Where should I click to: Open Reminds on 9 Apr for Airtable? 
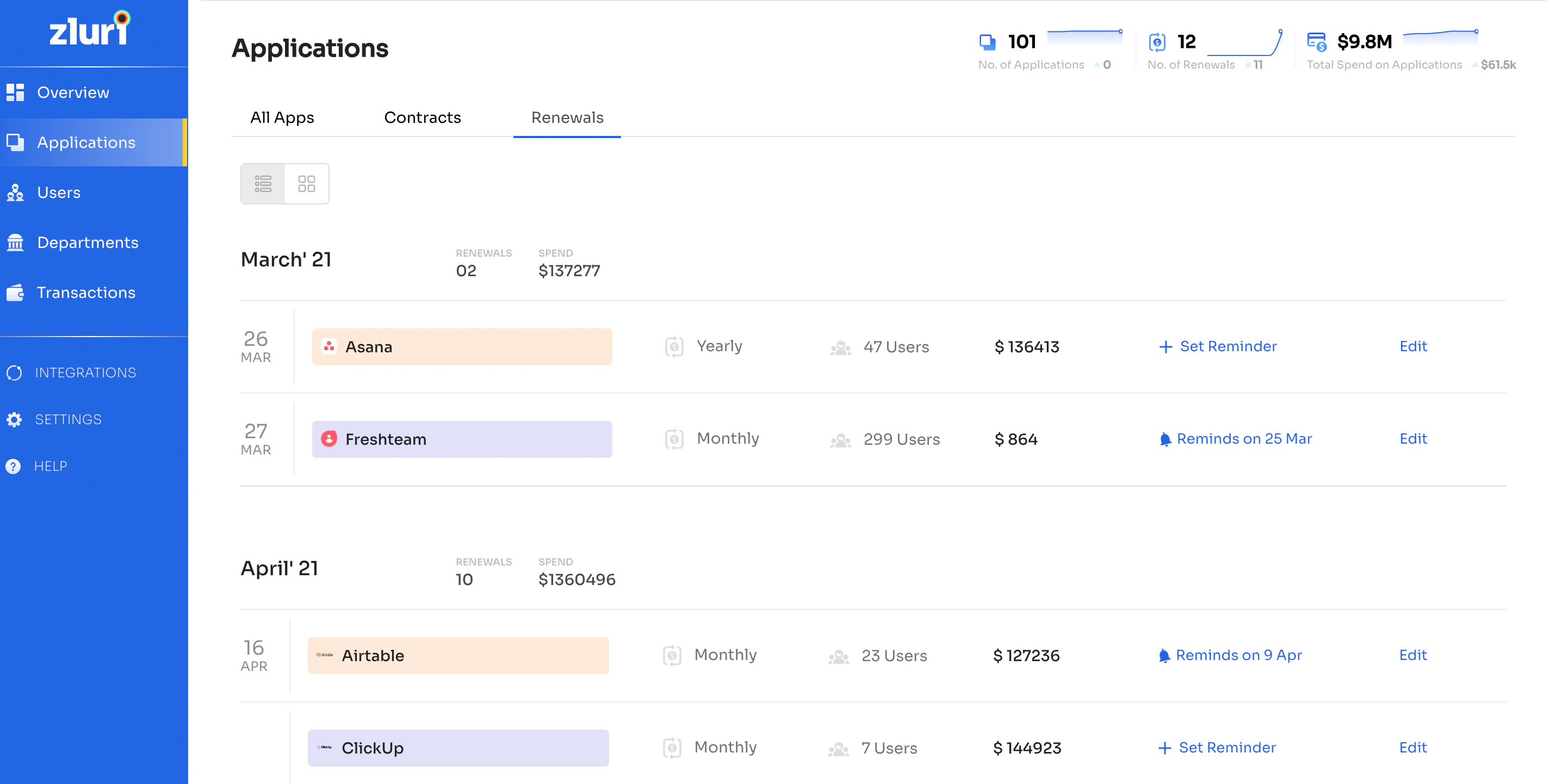pyautogui.click(x=1230, y=655)
